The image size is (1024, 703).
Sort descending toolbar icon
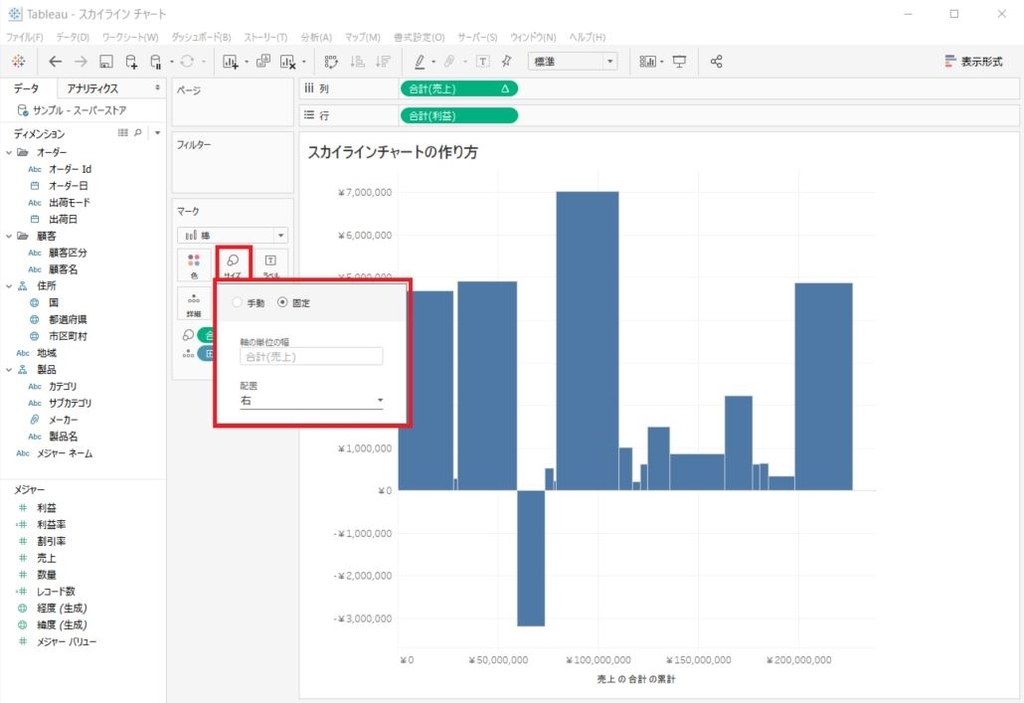[383, 61]
